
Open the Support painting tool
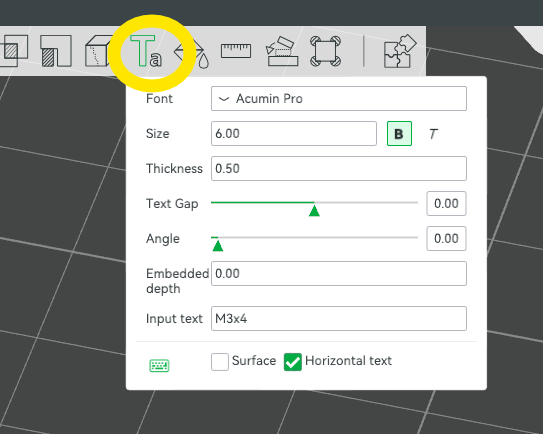point(56,51)
